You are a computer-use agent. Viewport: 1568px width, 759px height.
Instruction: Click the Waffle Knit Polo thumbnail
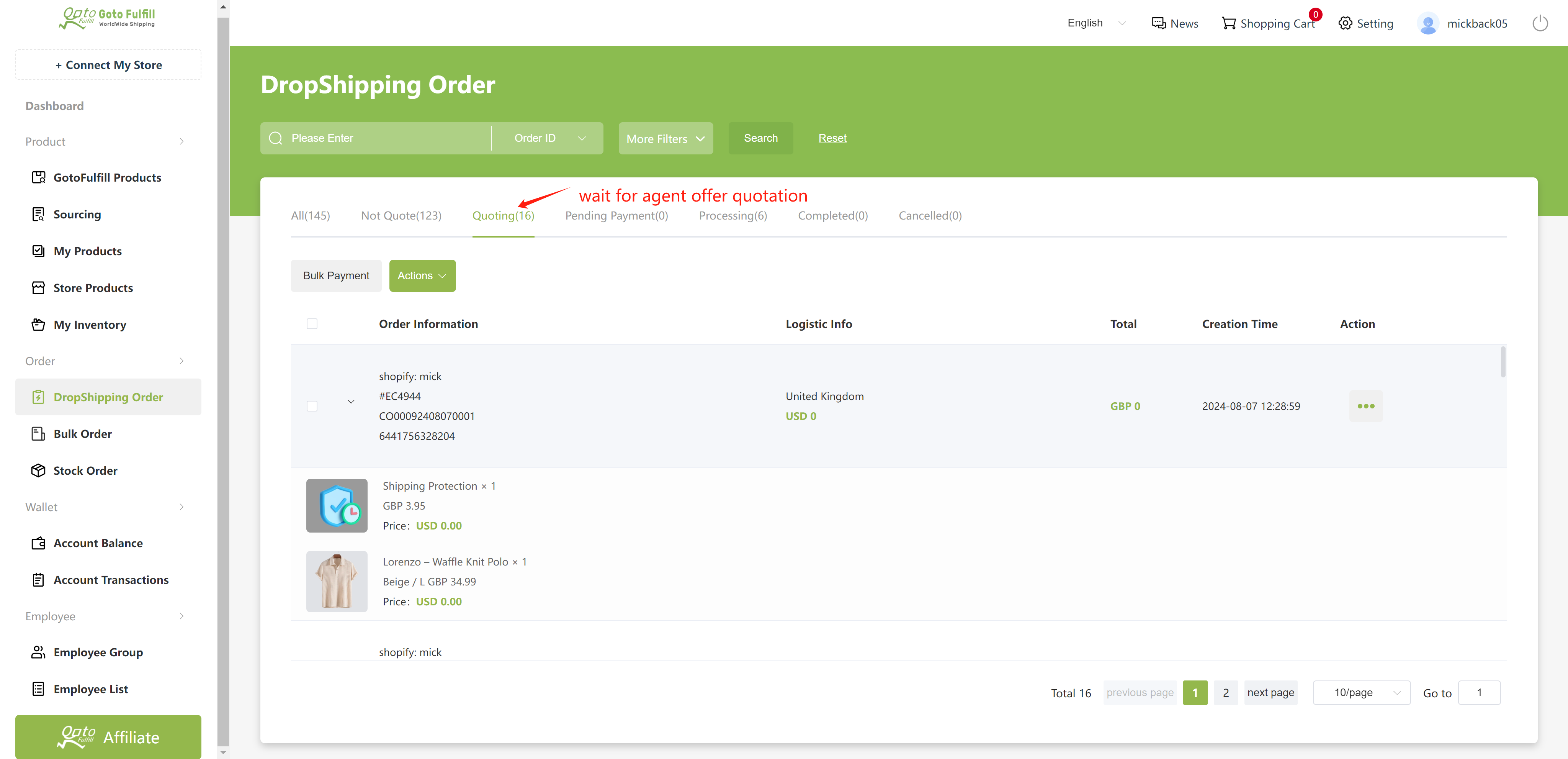tap(337, 582)
